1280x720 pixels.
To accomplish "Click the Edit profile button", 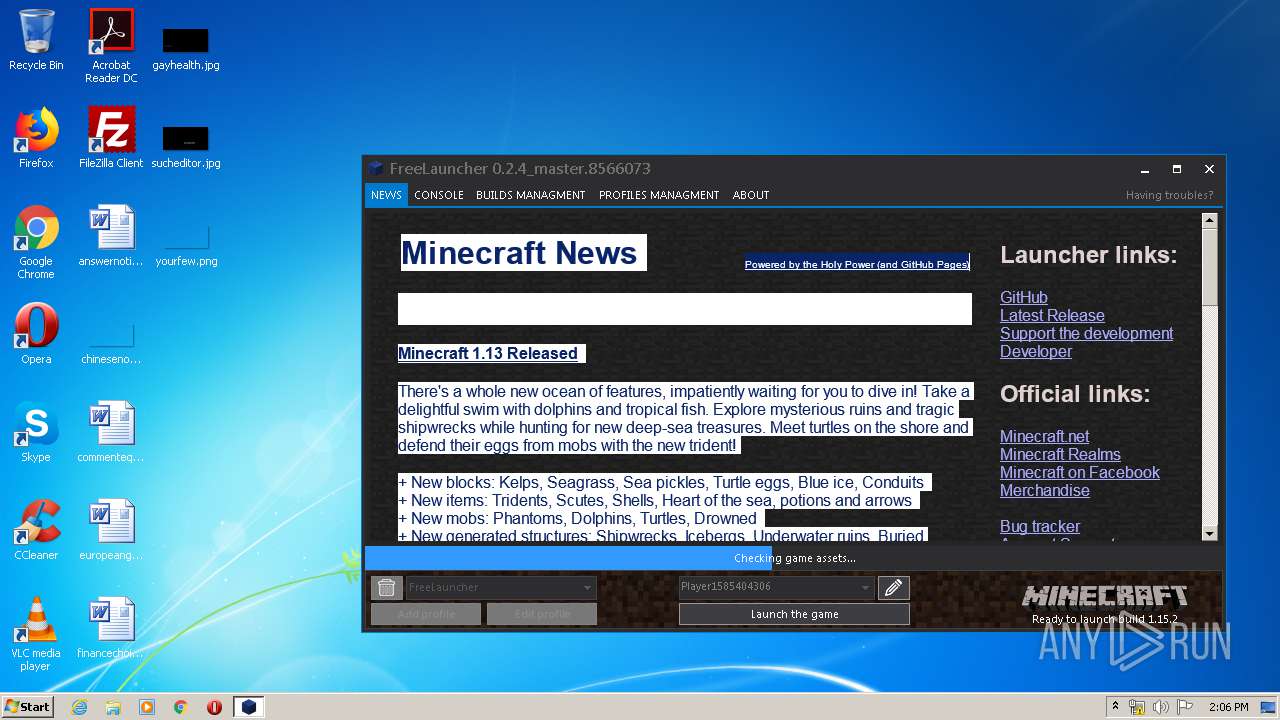I will (542, 614).
